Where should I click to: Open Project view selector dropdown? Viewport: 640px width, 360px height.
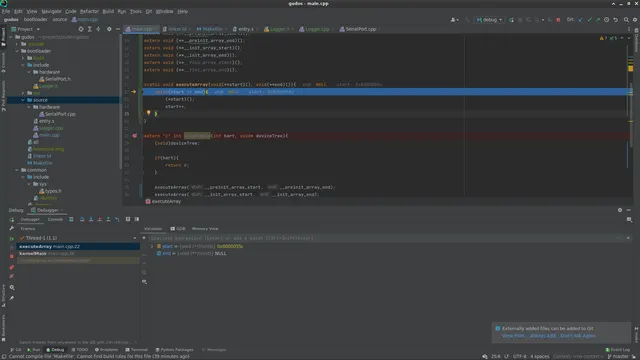26,29
